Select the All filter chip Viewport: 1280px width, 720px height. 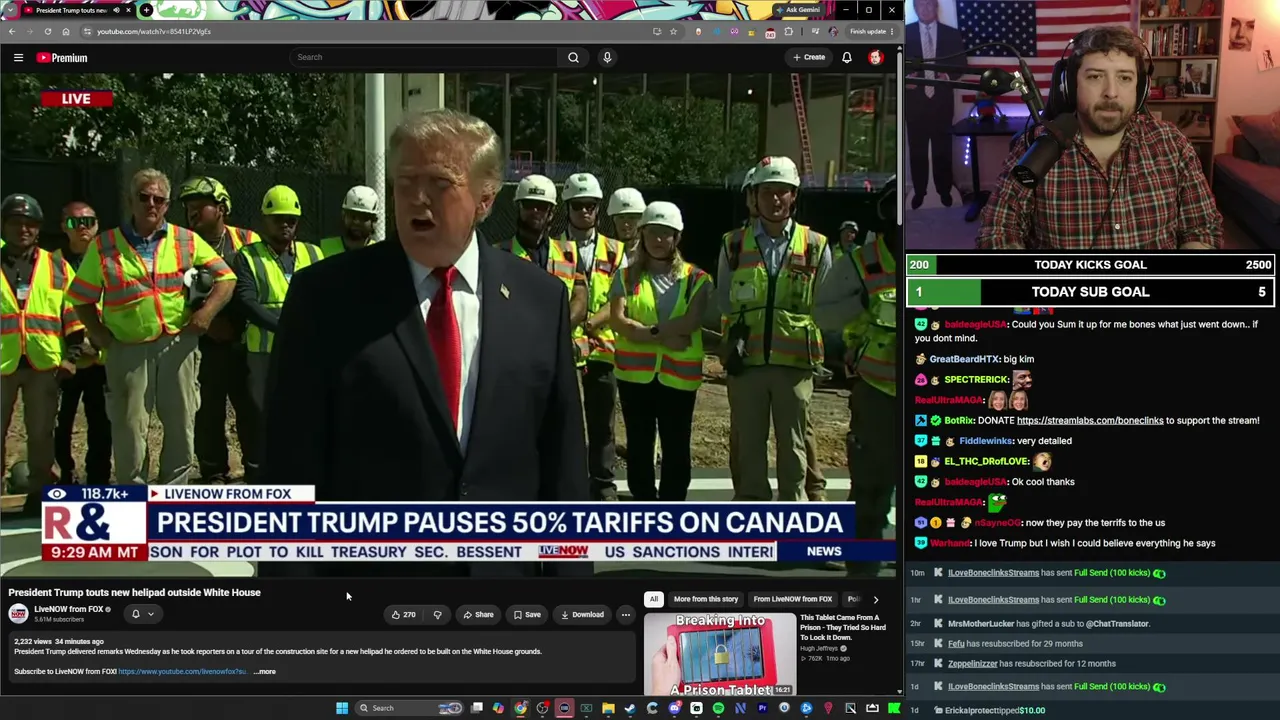point(653,599)
